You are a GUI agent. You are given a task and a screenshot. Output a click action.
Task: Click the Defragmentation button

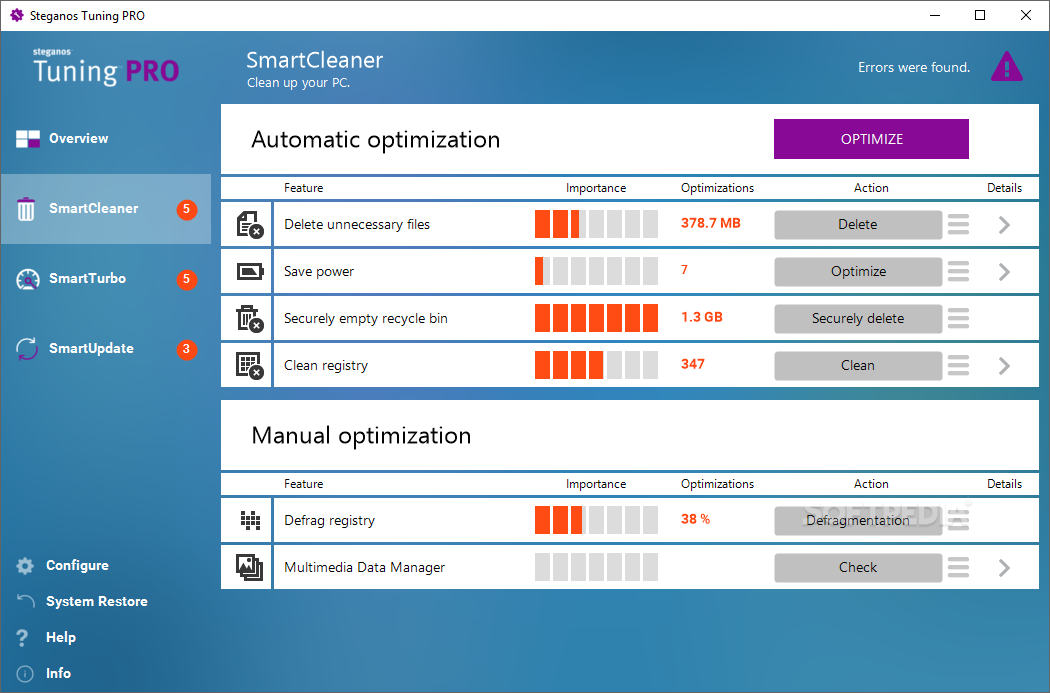(x=858, y=521)
